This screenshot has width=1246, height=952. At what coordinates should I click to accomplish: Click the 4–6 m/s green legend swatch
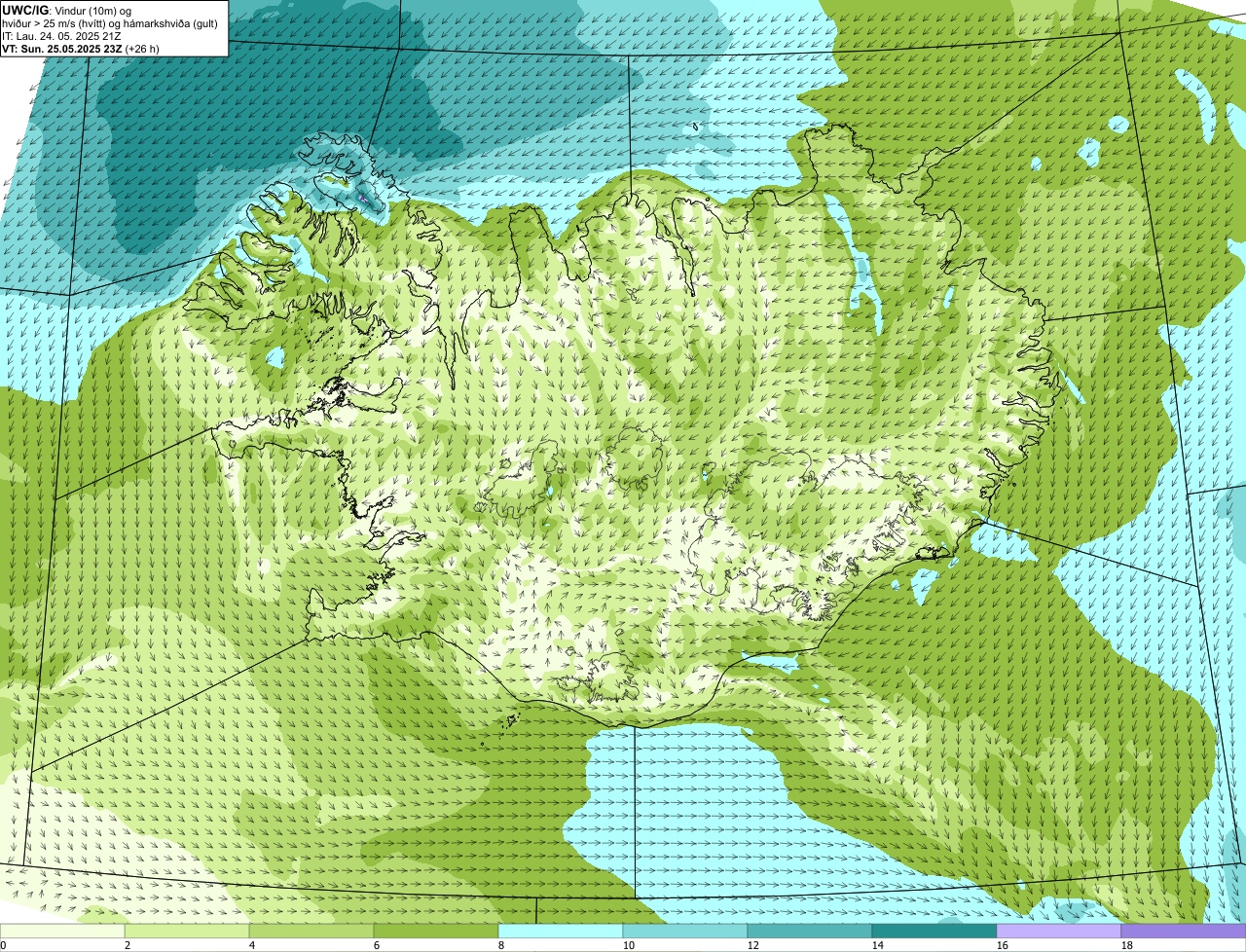[311, 931]
